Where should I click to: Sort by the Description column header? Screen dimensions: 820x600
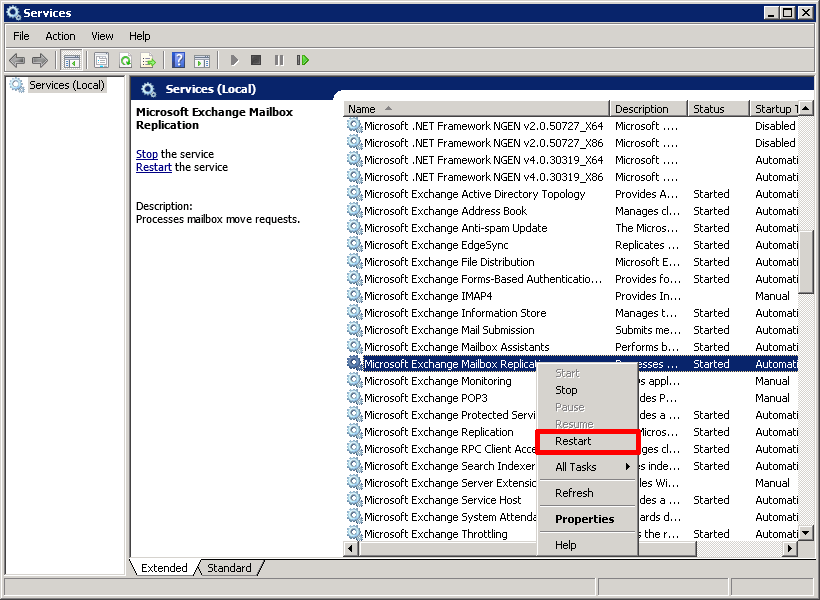tap(648, 109)
